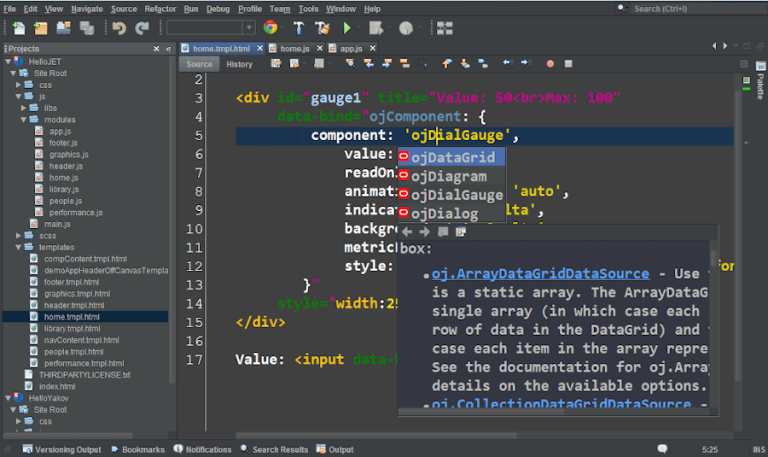This screenshot has height=457, width=768.
Task: Click the back arrow in documentation popup
Action: point(407,232)
